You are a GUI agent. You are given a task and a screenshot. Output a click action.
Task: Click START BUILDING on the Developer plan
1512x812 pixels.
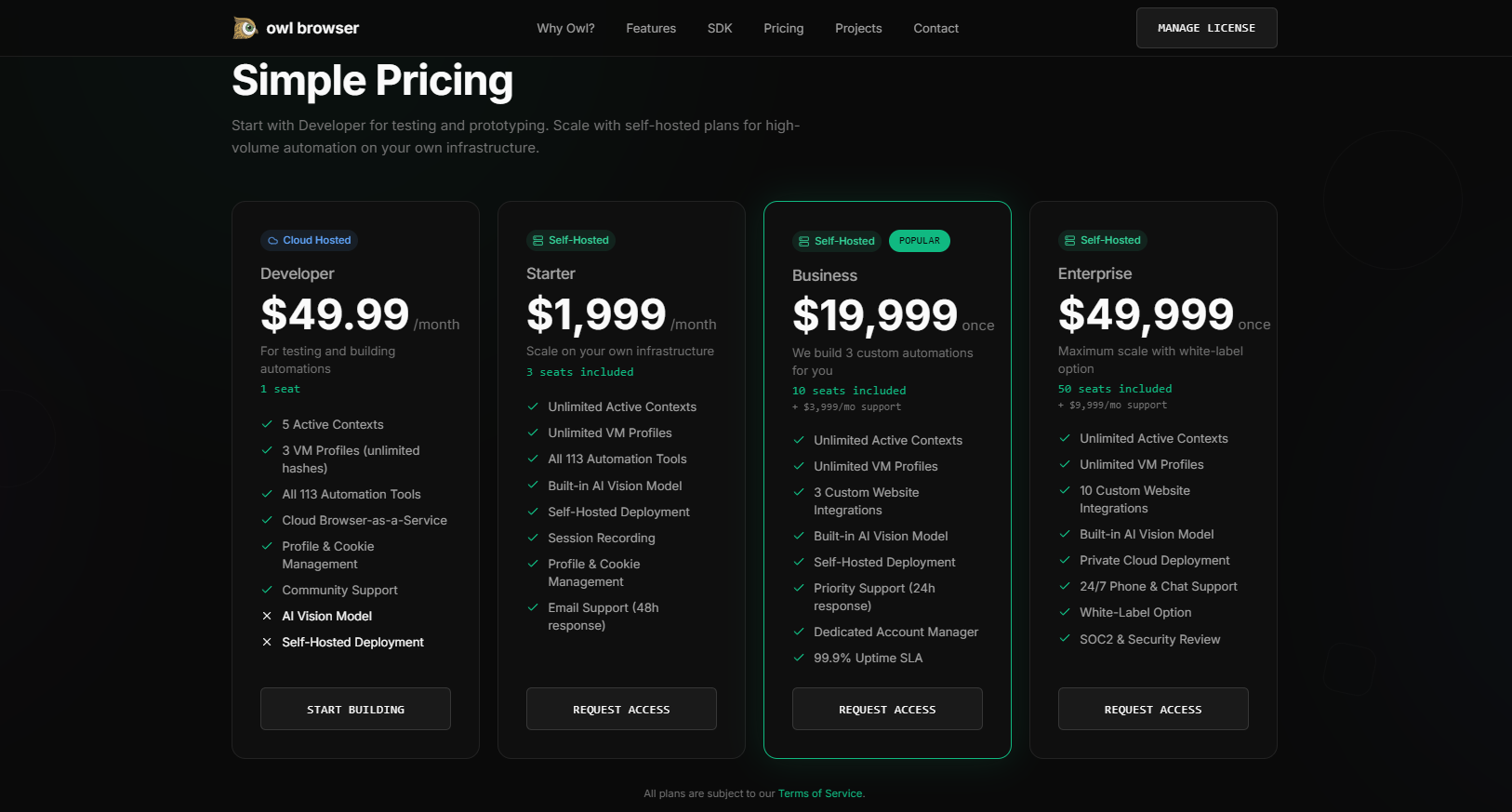tap(355, 709)
